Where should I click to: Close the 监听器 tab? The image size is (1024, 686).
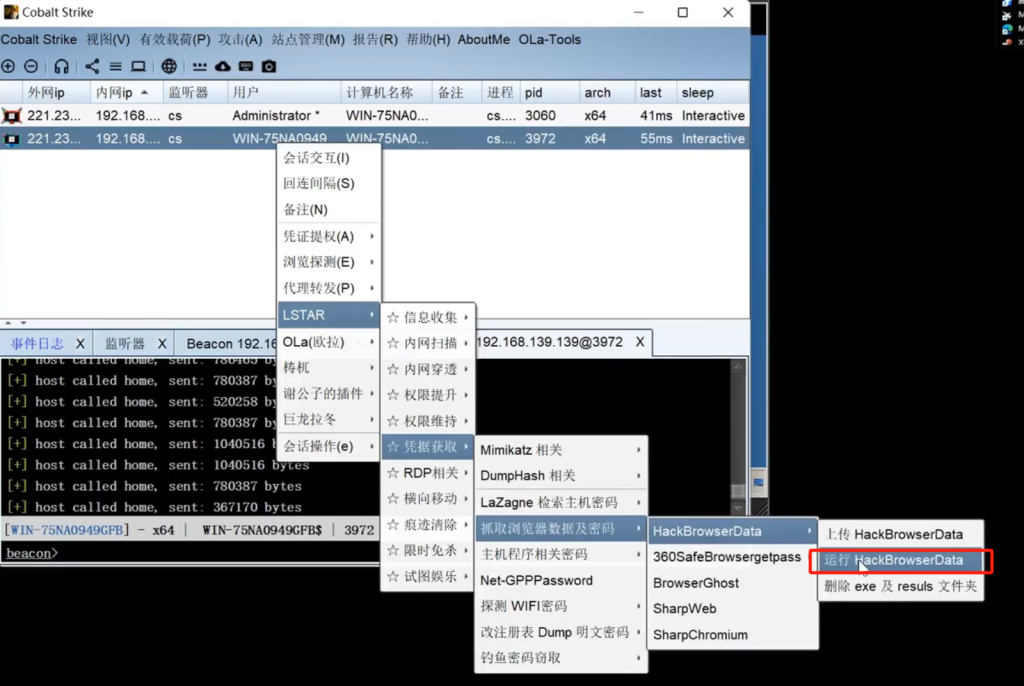162,343
